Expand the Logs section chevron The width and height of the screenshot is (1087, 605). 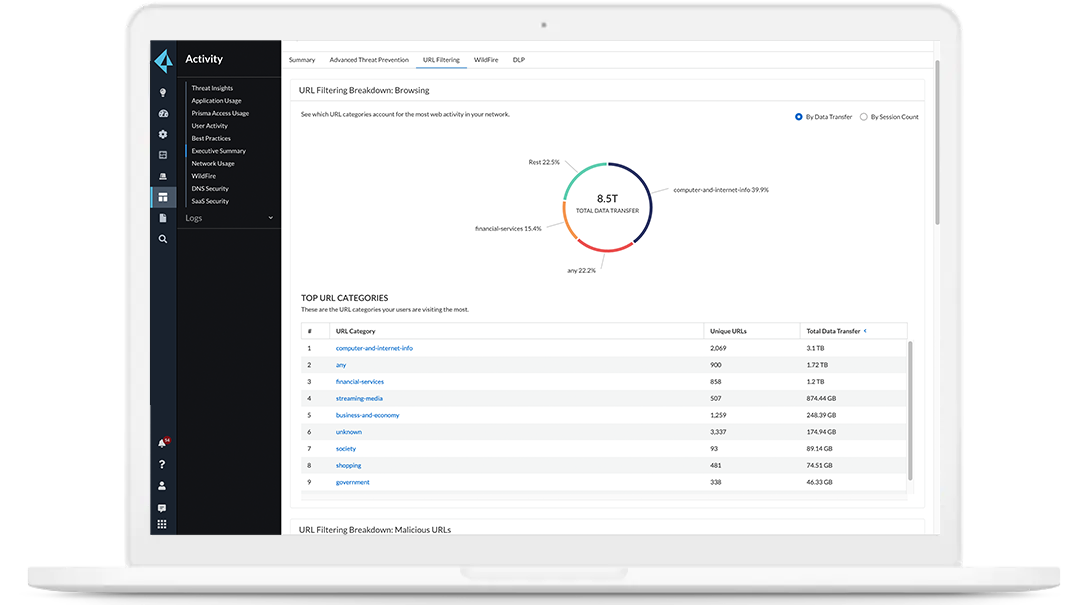[270, 217]
